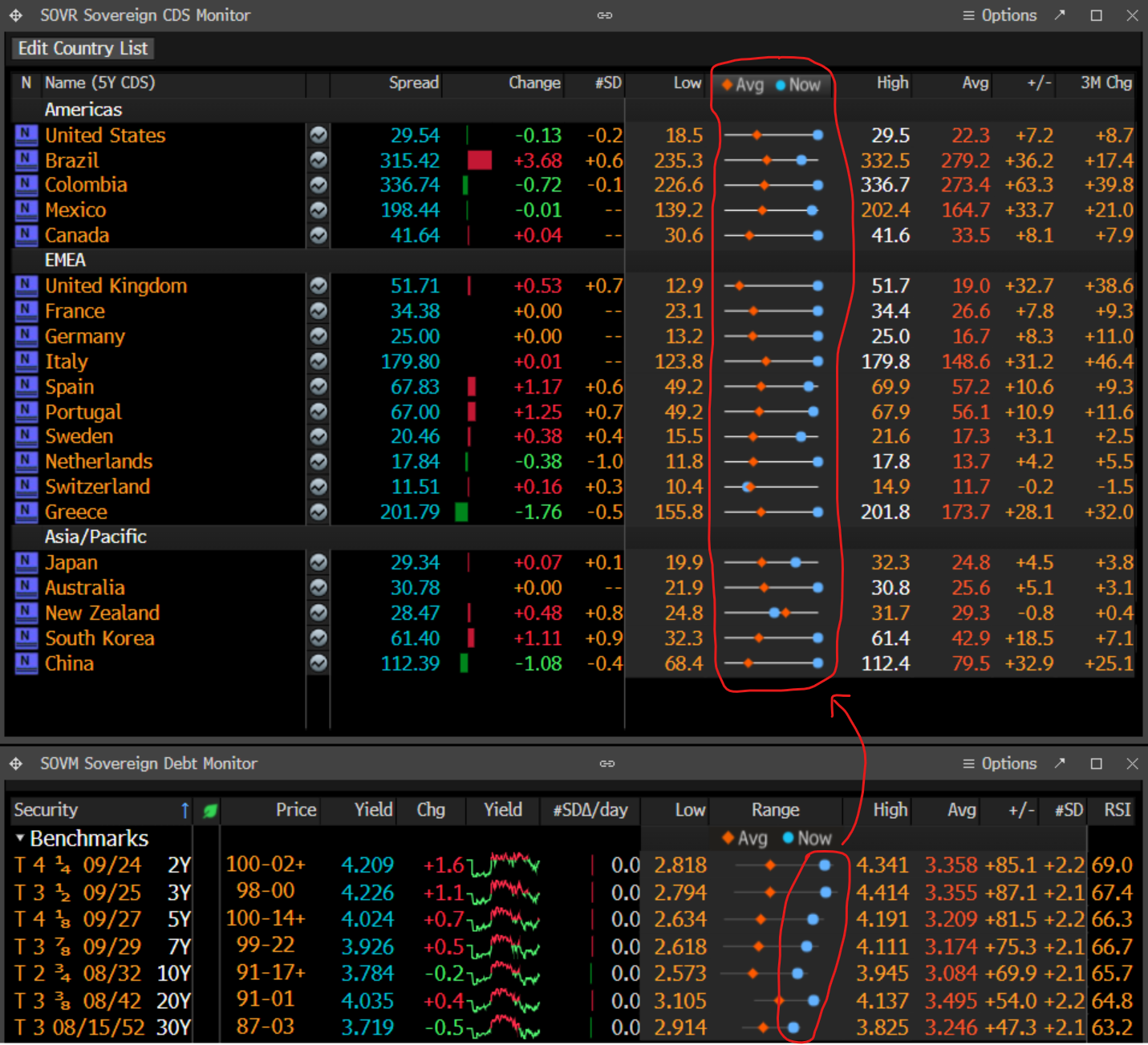
Task: Open Spain CDS link
Action: coord(70,387)
